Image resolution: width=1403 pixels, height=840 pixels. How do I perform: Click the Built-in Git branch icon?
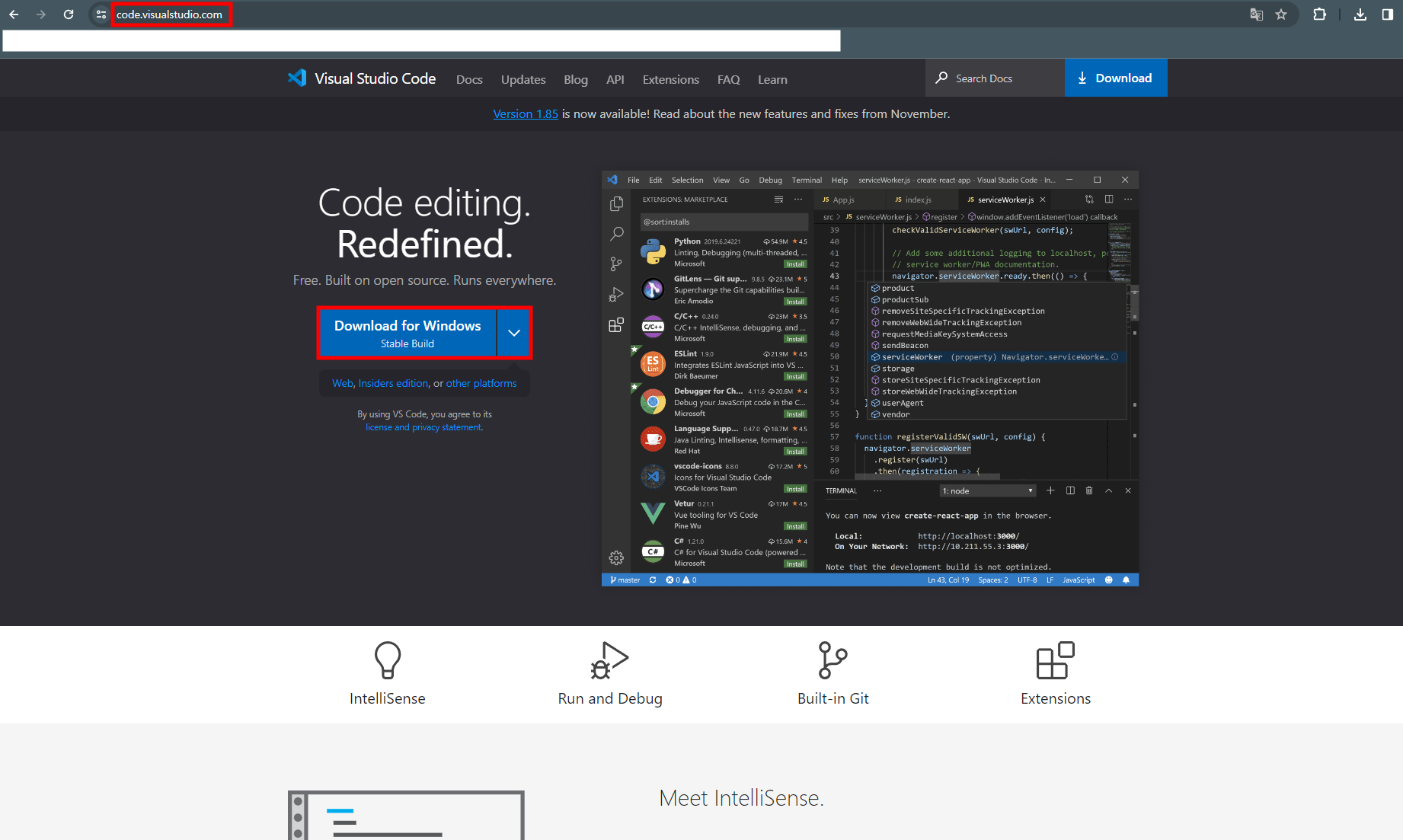[x=833, y=660]
